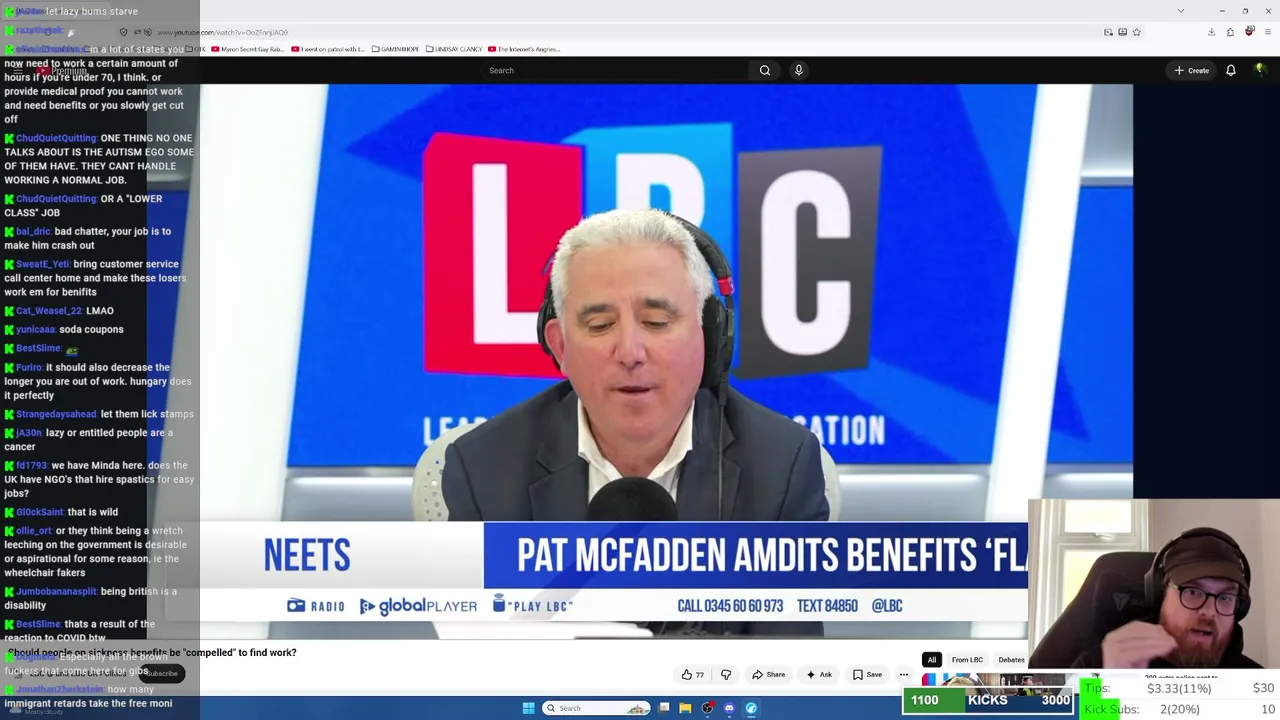Open 'The Internet's Angries...' bookmark
The height and width of the screenshot is (720, 1280).
tap(525, 49)
